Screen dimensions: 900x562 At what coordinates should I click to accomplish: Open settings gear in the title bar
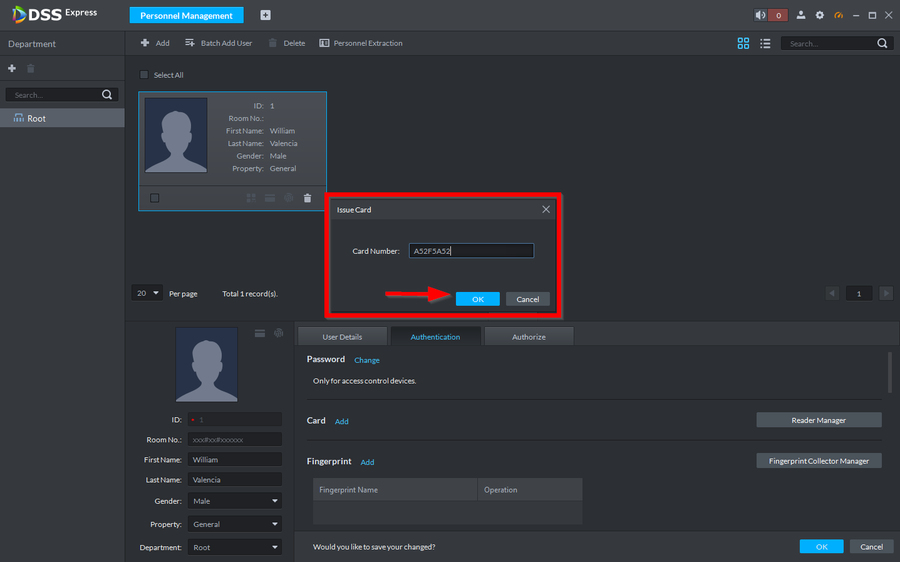(x=820, y=15)
